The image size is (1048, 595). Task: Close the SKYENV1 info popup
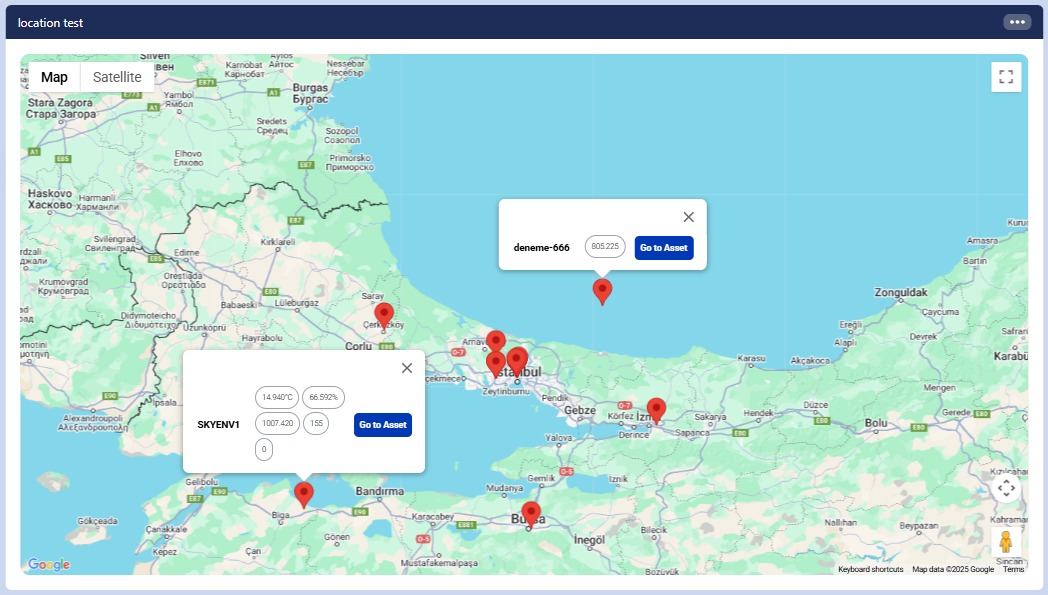coord(406,368)
